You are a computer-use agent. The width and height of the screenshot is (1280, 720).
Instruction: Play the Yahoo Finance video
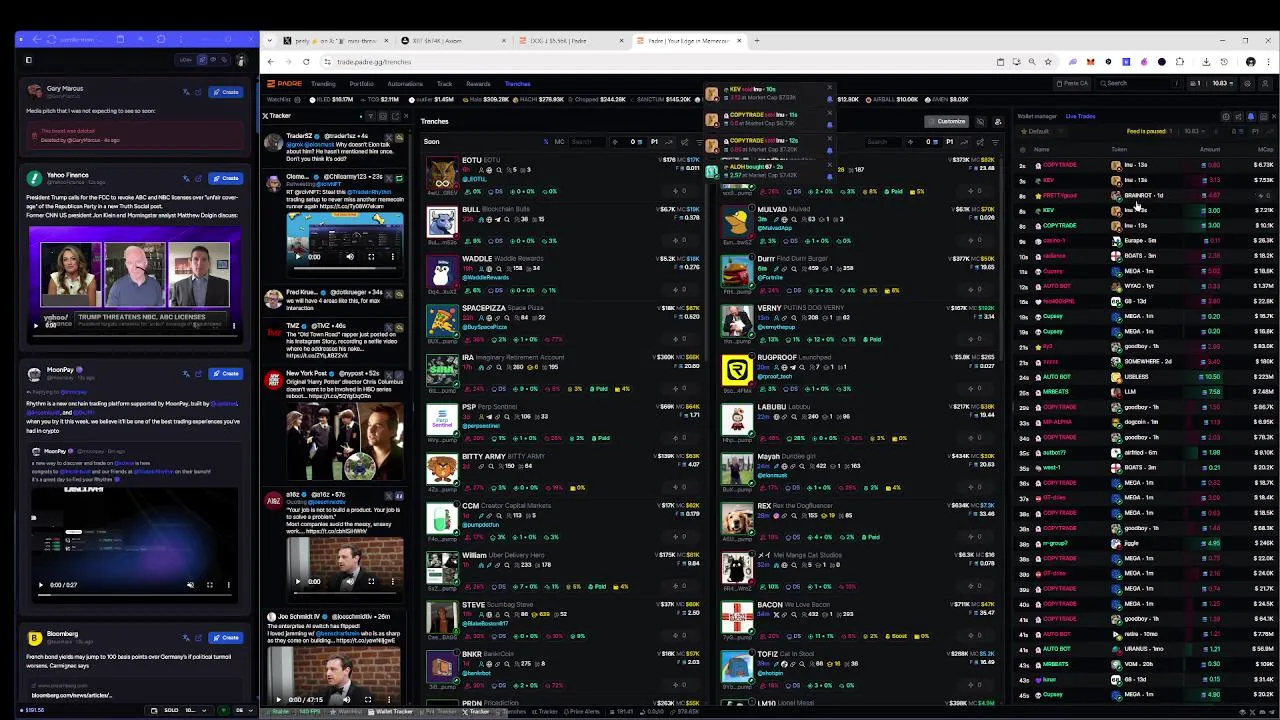(x=37, y=325)
